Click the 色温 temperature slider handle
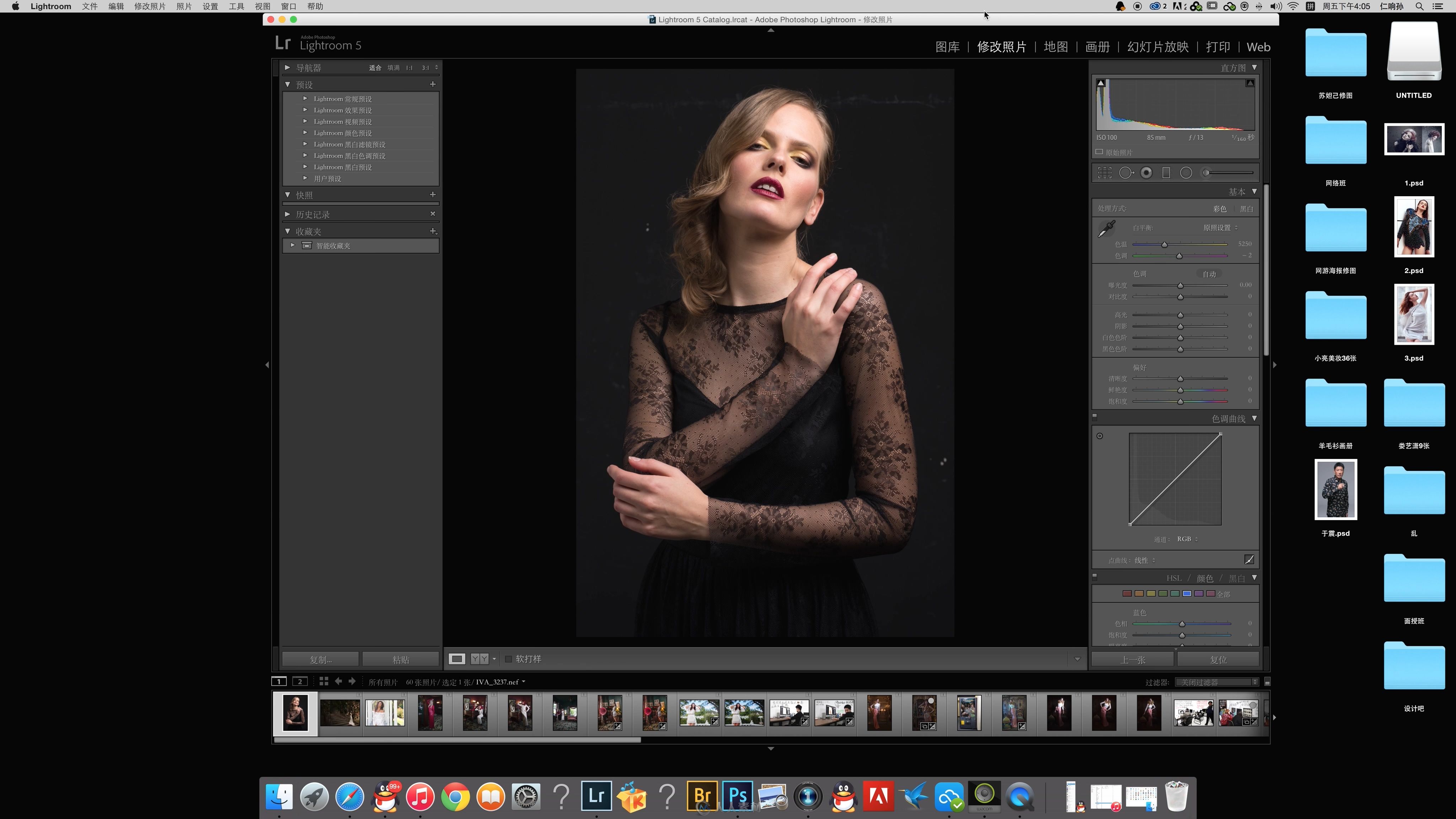Viewport: 1456px width, 819px height. tap(1165, 245)
